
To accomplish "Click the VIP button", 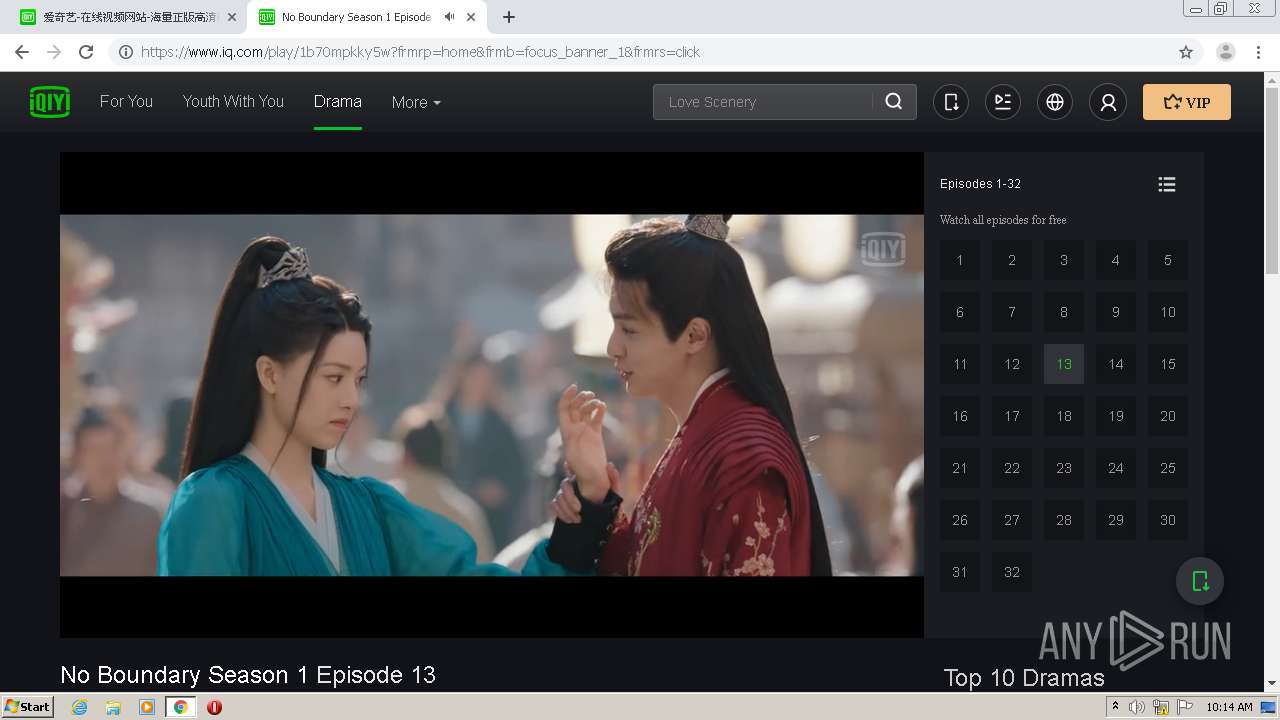I will [x=1187, y=102].
